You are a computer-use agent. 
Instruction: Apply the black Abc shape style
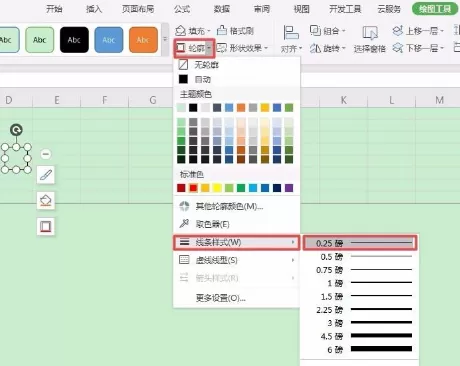point(74,40)
